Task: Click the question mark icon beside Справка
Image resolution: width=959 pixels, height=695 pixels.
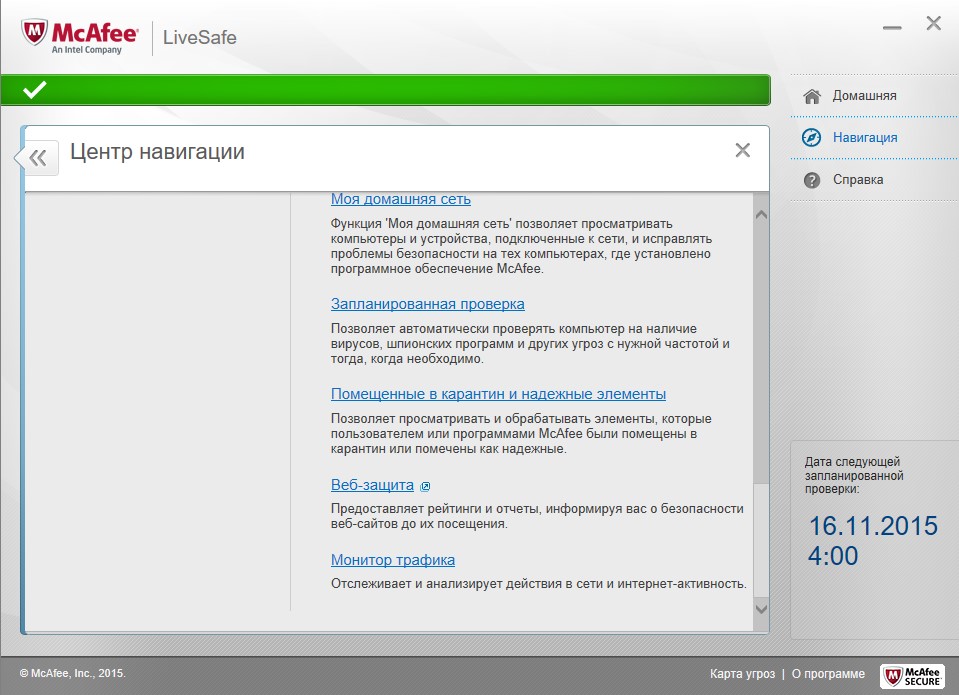Action: (x=812, y=180)
